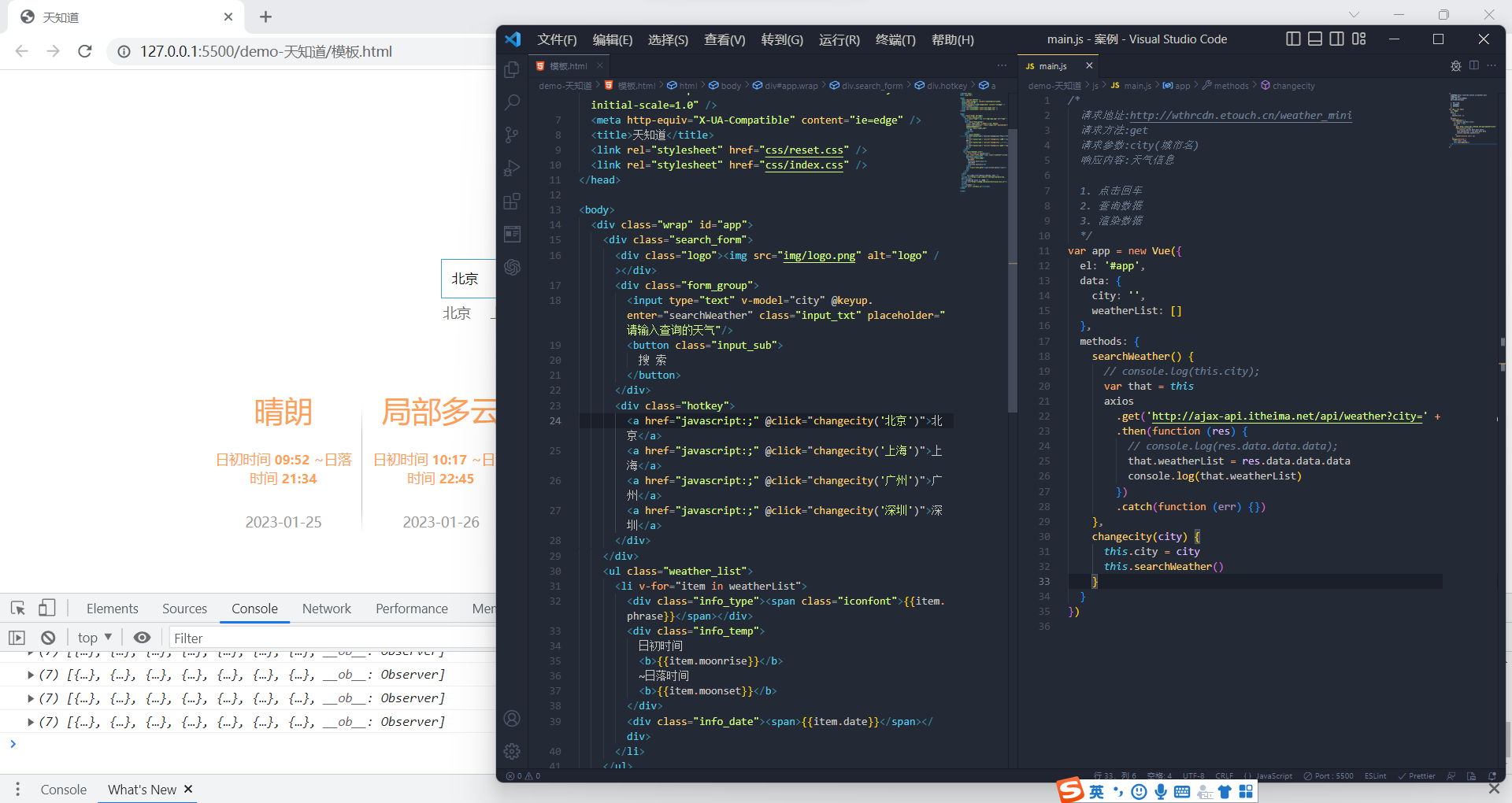This screenshot has height=803, width=1512.
Task: Open the editor's more actions ellipsis menu
Action: [x=1002, y=65]
